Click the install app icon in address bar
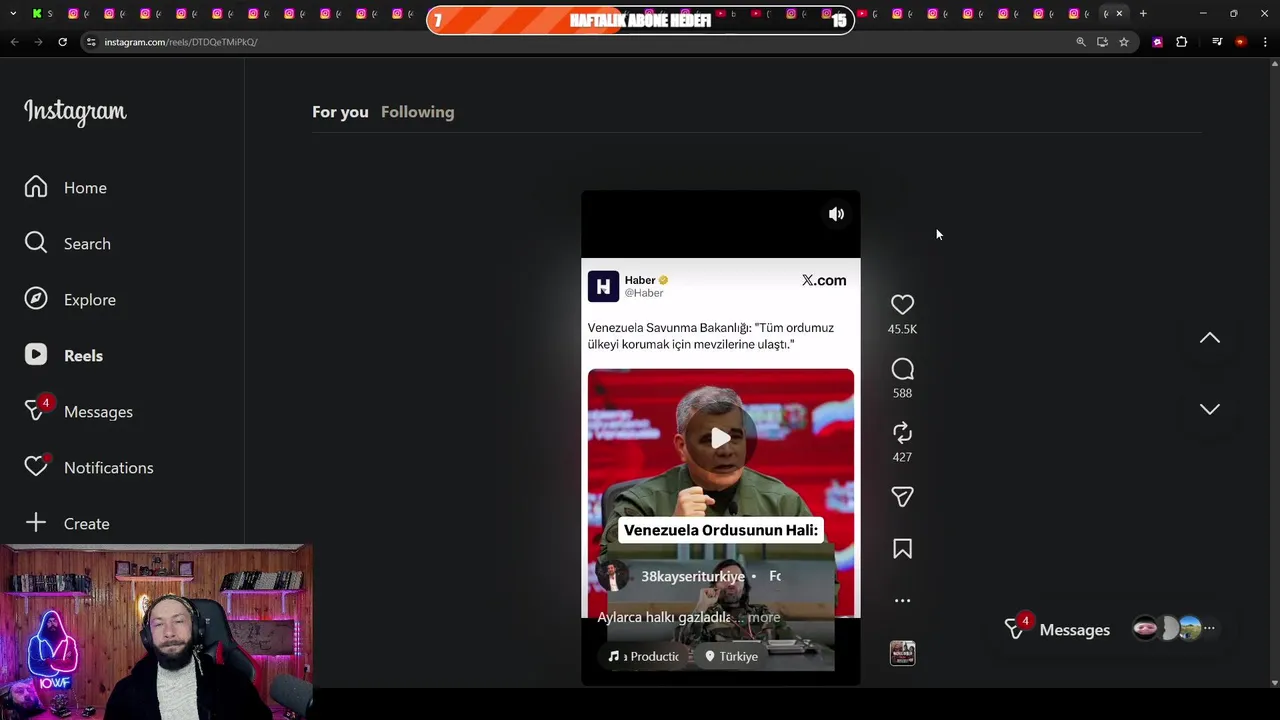The image size is (1280, 720). tap(1102, 42)
